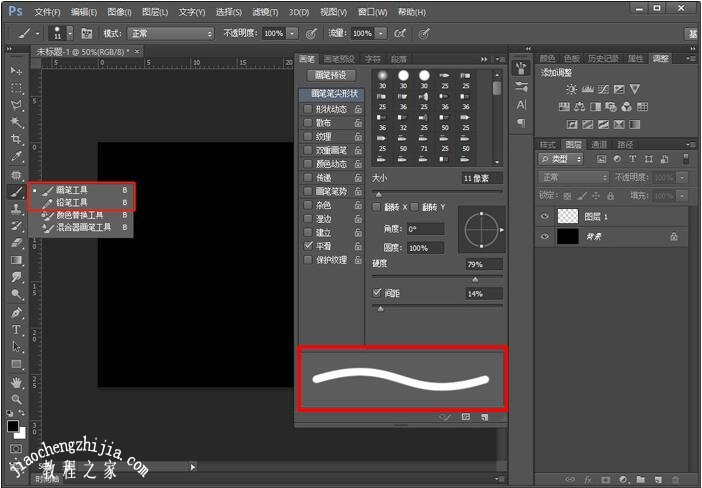Enable the 形状动态 checkbox
Screen dimensions: 702x488
point(308,109)
